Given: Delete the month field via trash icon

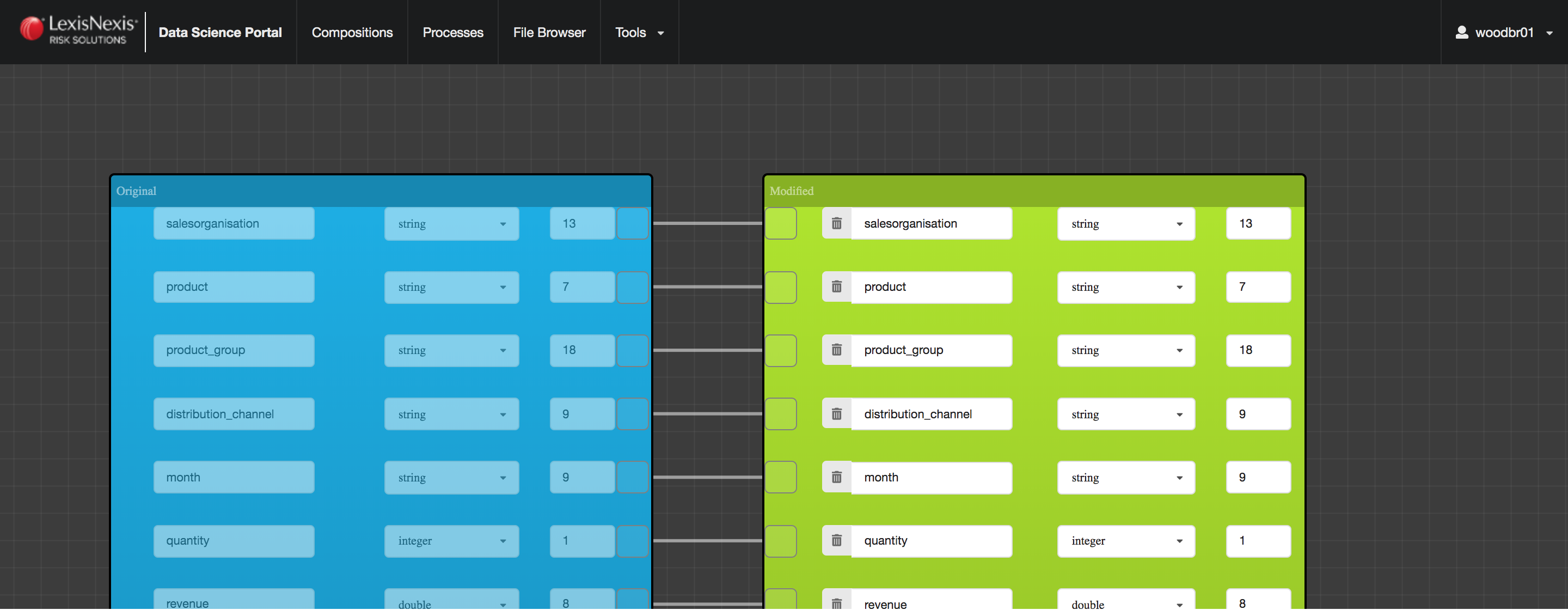Looking at the screenshot, I should click(x=836, y=477).
